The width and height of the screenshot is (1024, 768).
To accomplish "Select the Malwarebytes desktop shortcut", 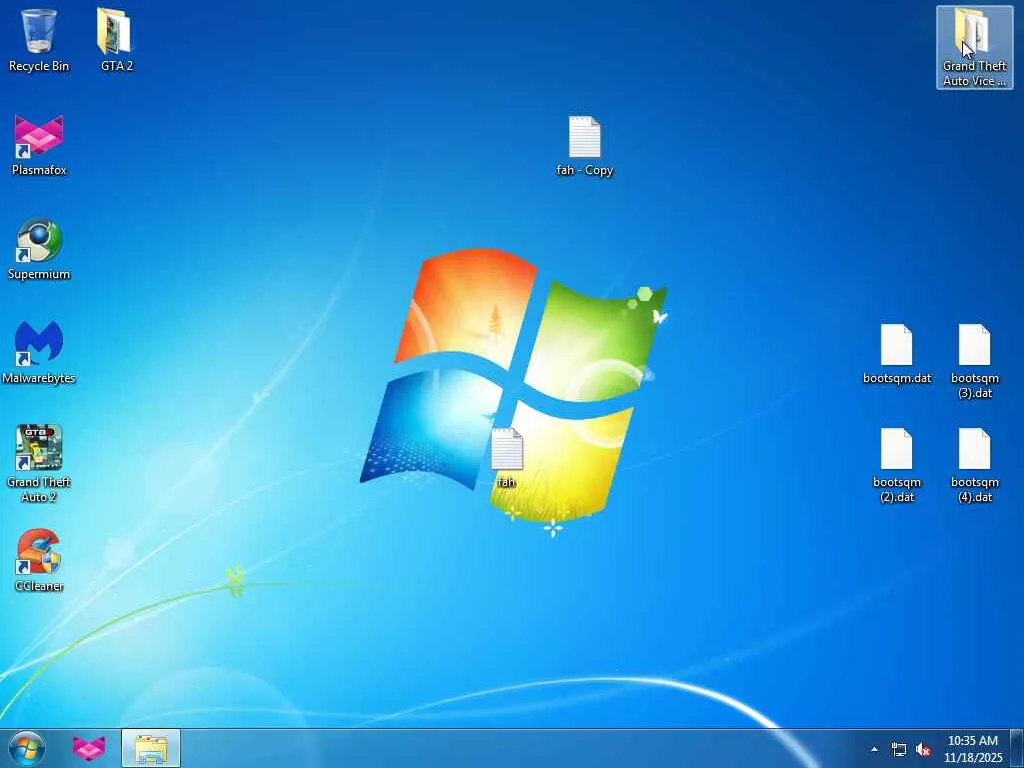I will [x=39, y=353].
